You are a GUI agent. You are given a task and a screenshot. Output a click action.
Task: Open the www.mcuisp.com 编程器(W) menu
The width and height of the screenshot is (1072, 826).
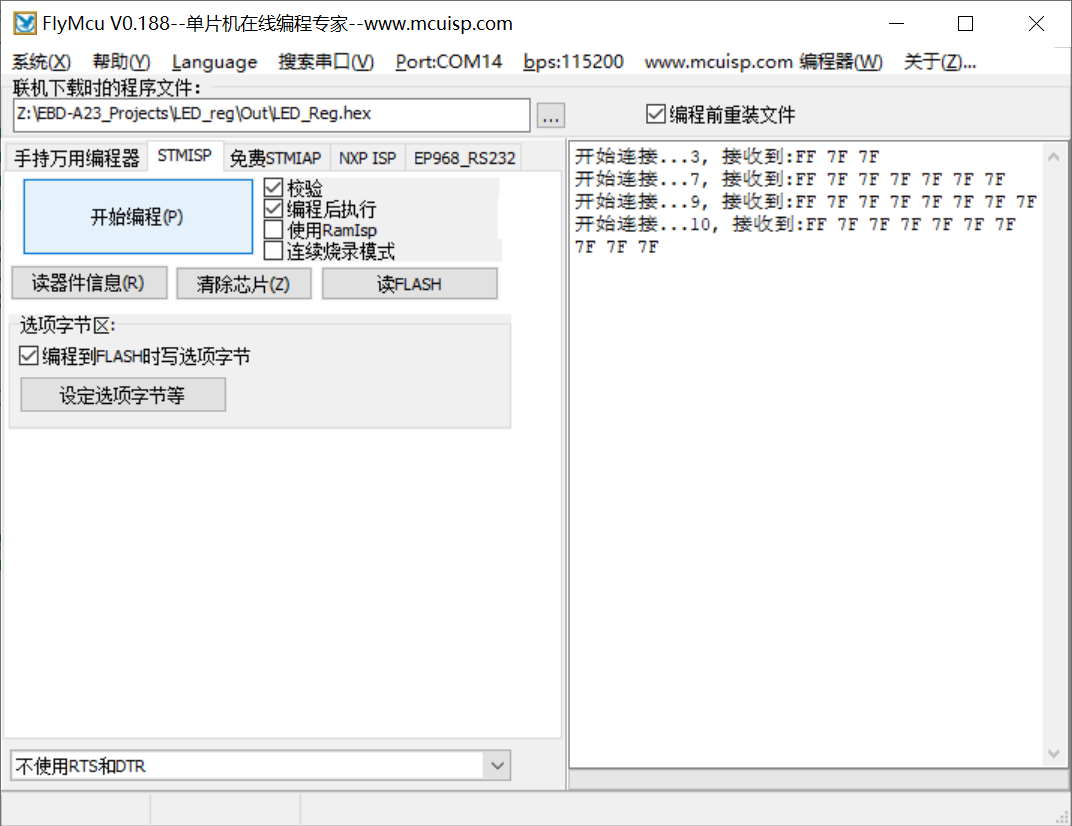764,62
